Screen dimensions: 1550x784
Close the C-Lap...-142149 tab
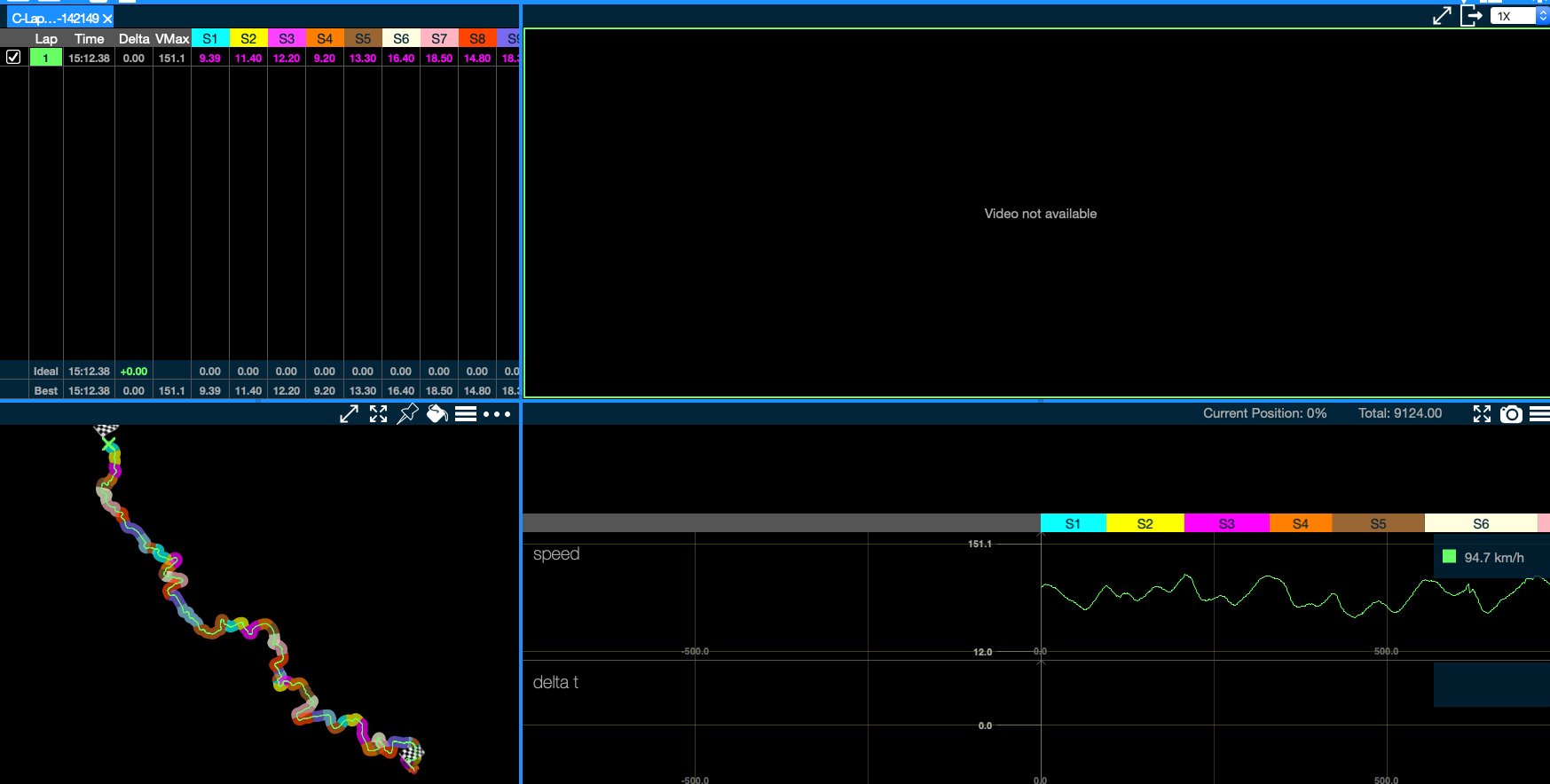click(x=107, y=19)
